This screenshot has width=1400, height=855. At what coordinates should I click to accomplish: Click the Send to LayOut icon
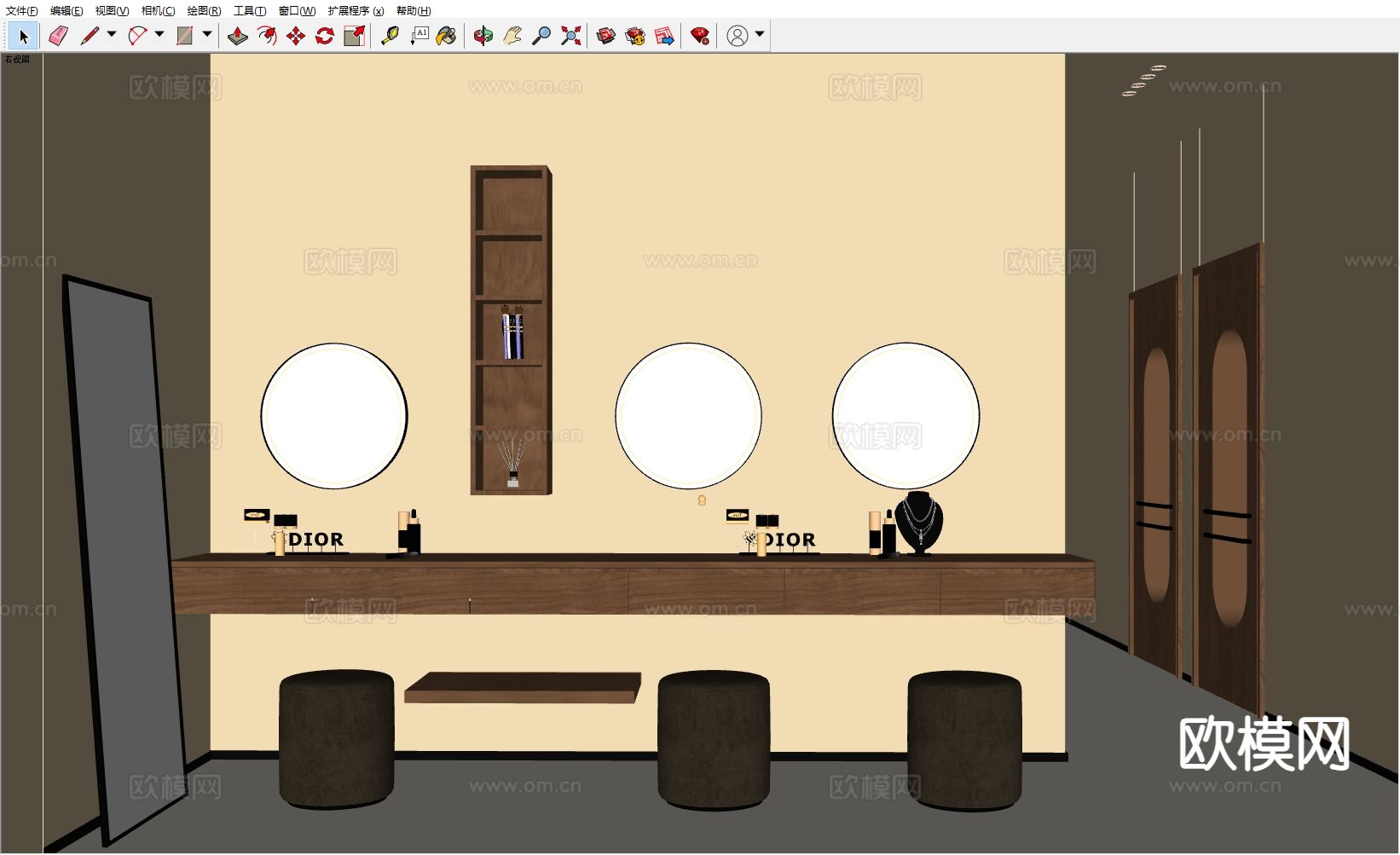[664, 36]
